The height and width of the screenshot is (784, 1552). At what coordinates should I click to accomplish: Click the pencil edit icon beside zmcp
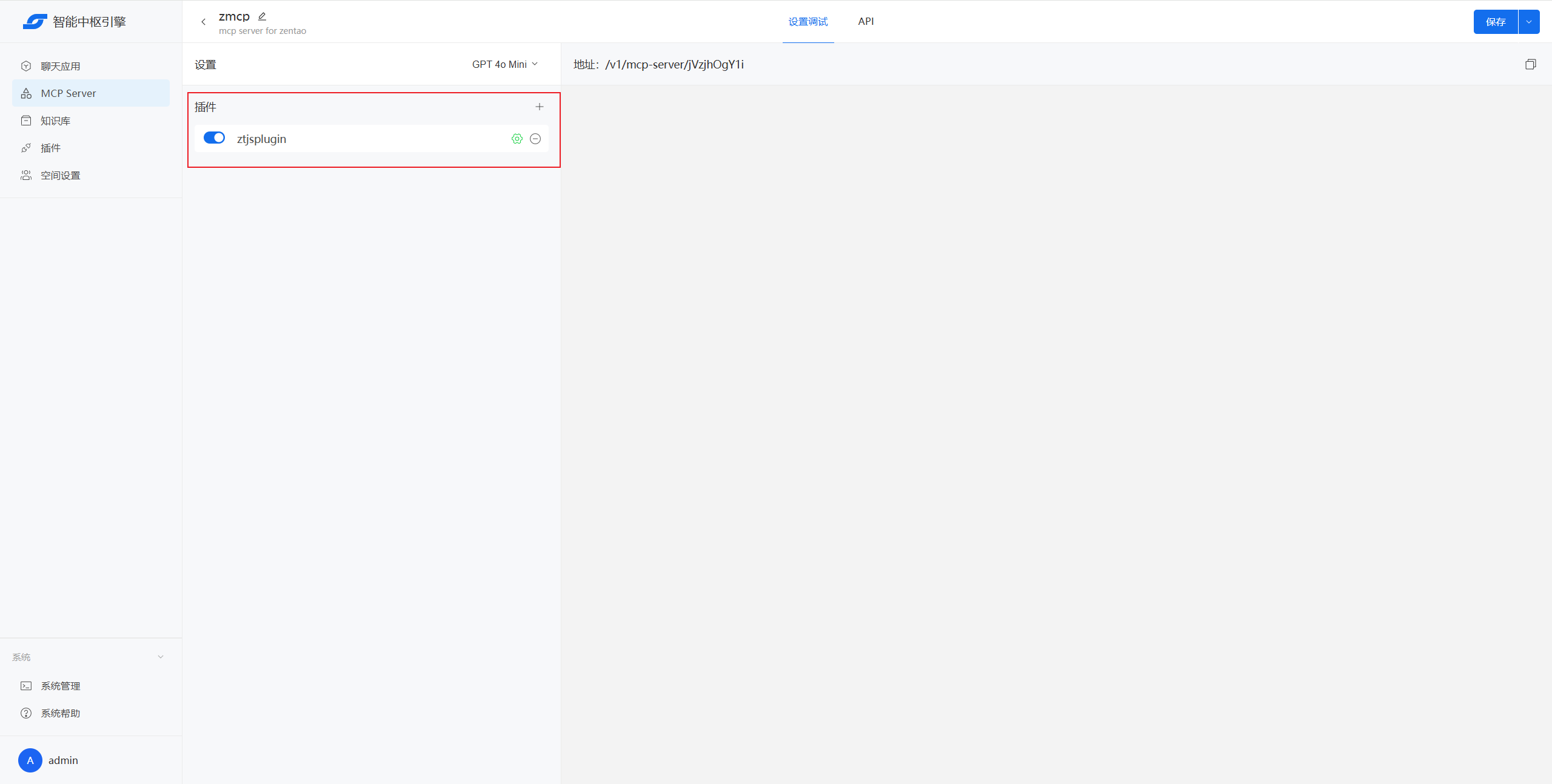262,16
